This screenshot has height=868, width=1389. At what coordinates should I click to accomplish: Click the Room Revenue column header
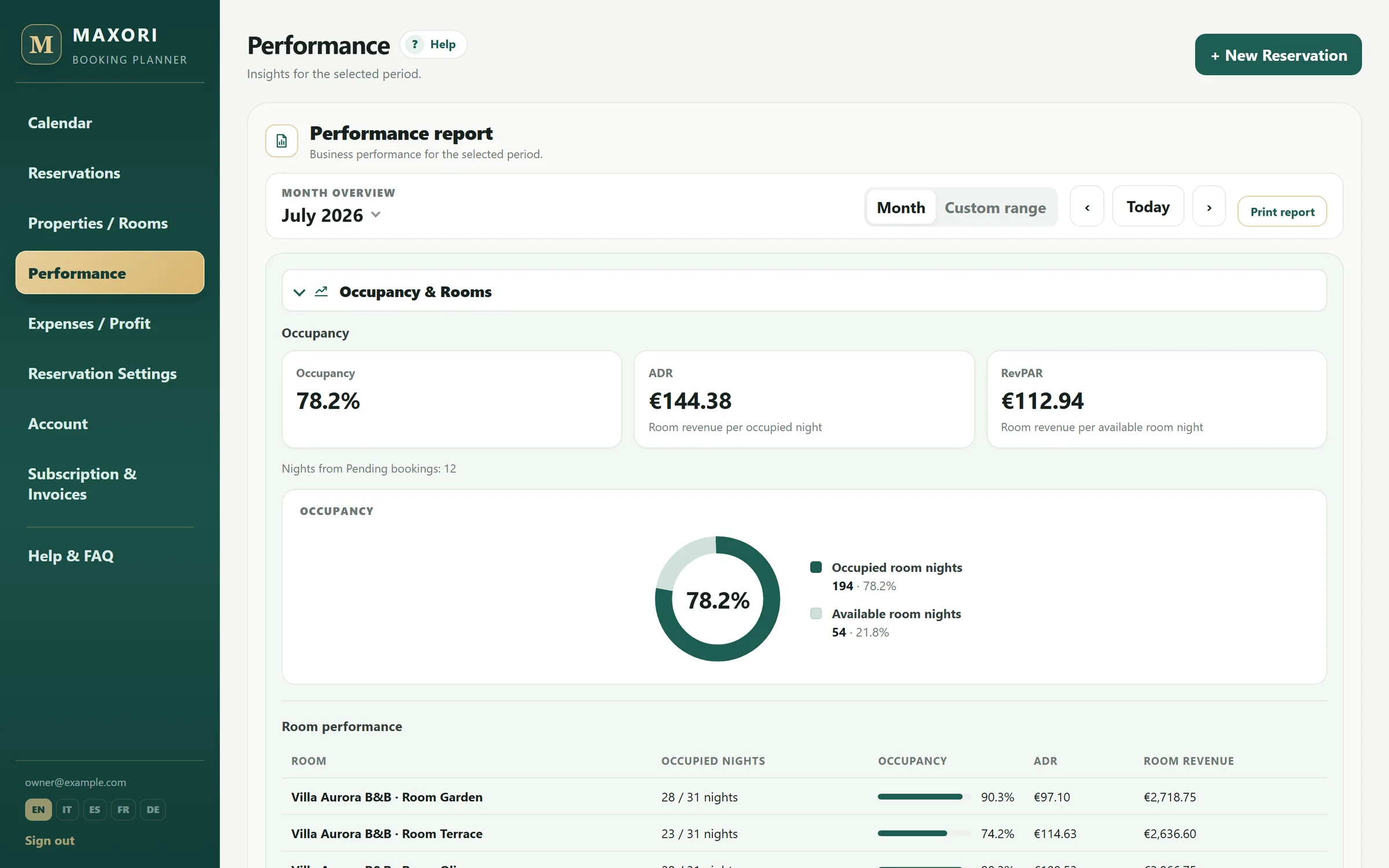(x=1189, y=761)
